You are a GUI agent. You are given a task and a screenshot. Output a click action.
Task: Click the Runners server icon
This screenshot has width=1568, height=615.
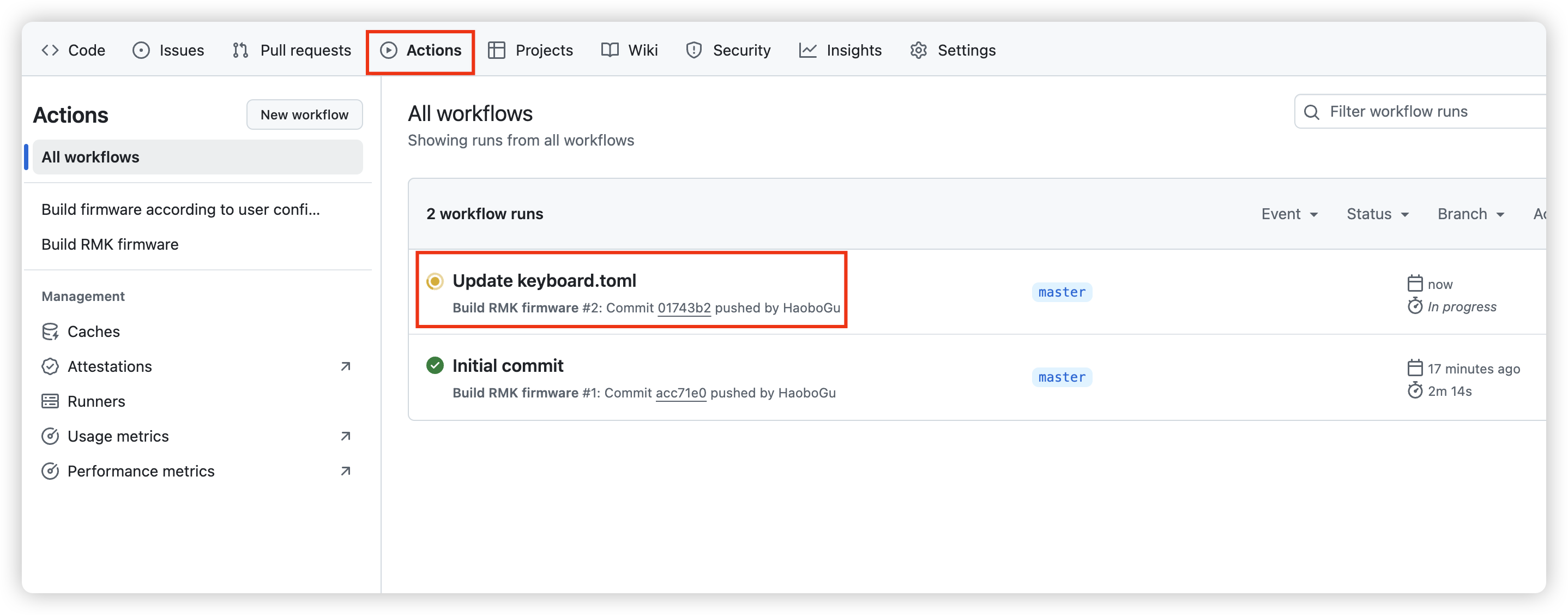(50, 401)
